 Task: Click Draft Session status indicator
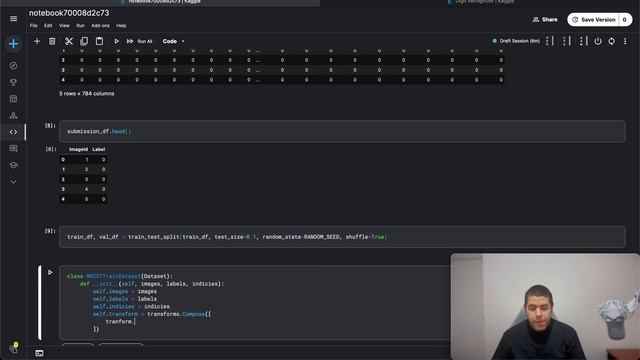click(x=516, y=41)
